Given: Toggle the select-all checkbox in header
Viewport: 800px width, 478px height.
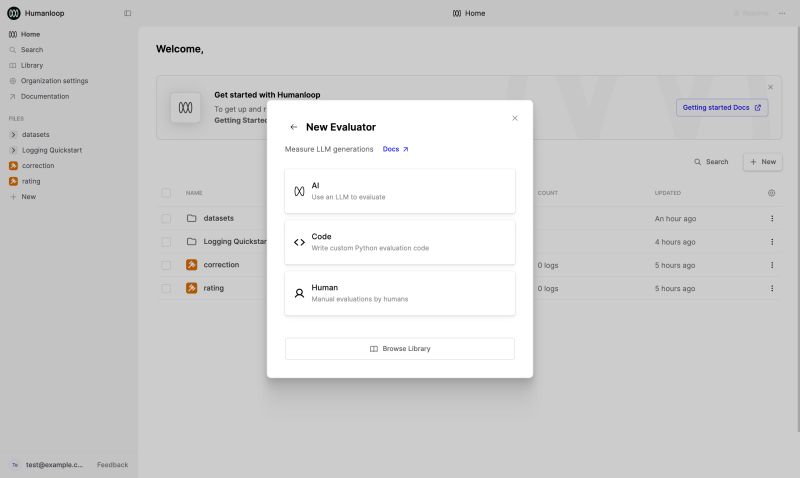Looking at the screenshot, I should [166, 193].
